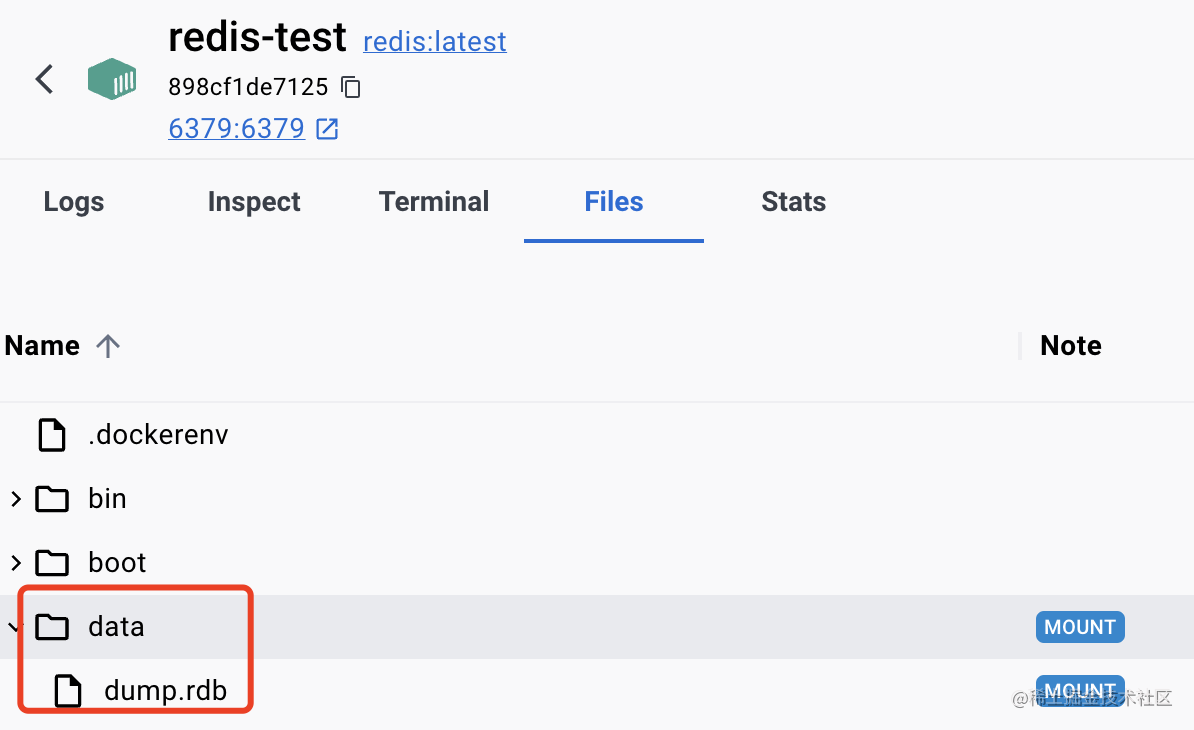Viewport: 1194px width, 730px height.
Task: Show the Stats tab
Action: pos(793,202)
